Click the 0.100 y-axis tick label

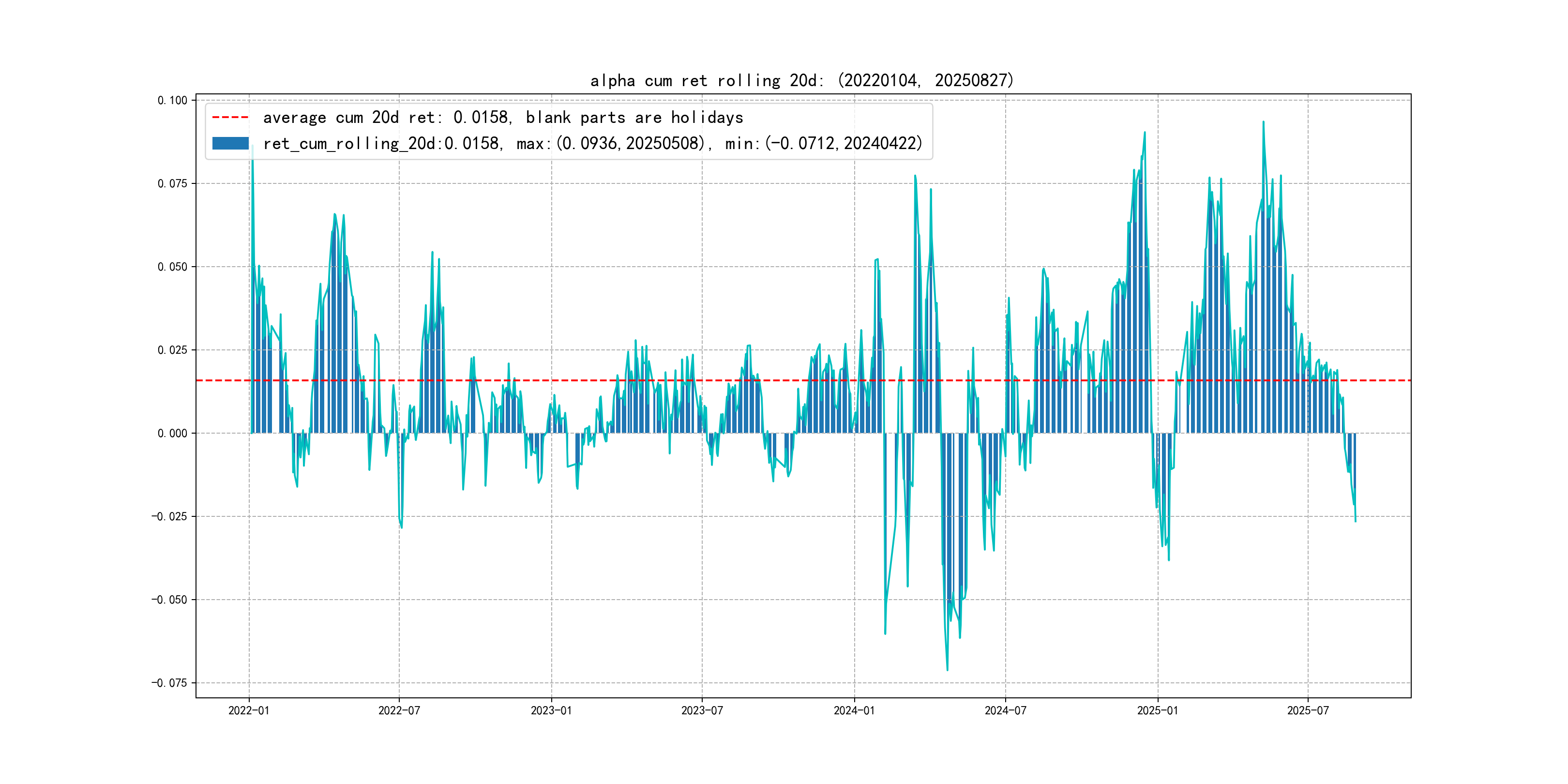(172, 101)
